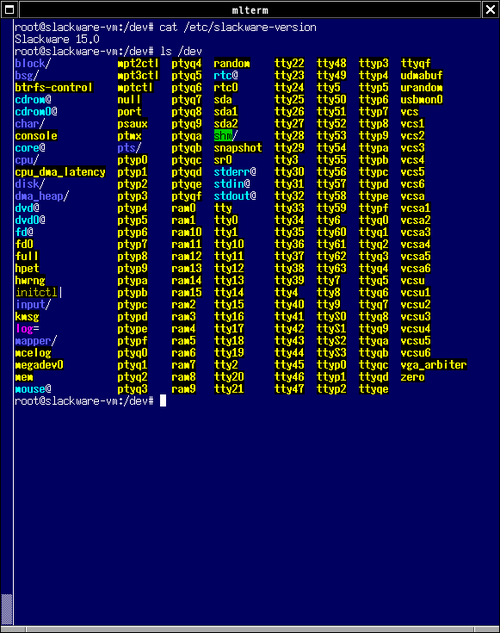Click the vertical scrollbar thumb at the bottom
This screenshot has height=633, width=500.
6,609
